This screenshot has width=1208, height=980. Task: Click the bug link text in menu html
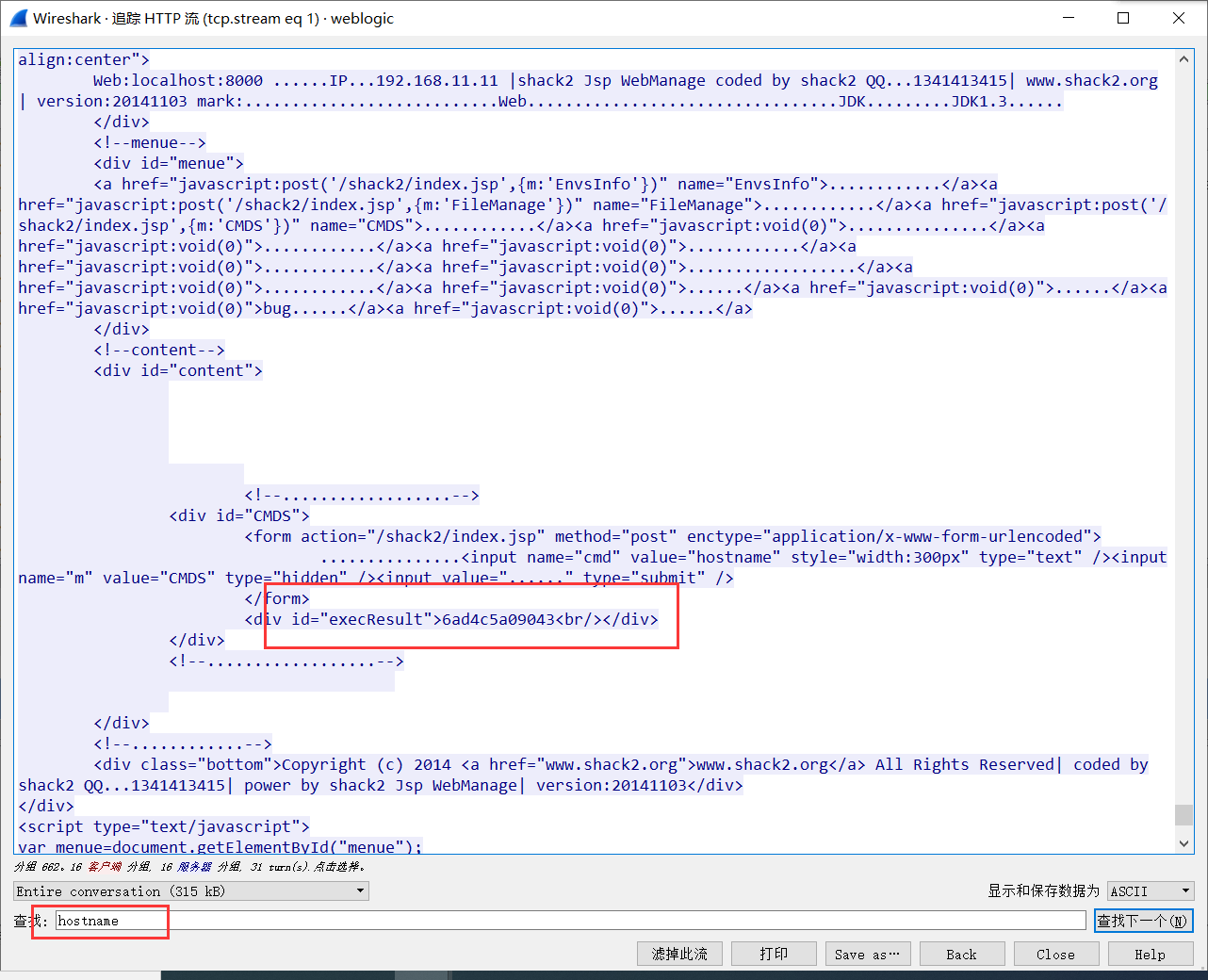[277, 308]
